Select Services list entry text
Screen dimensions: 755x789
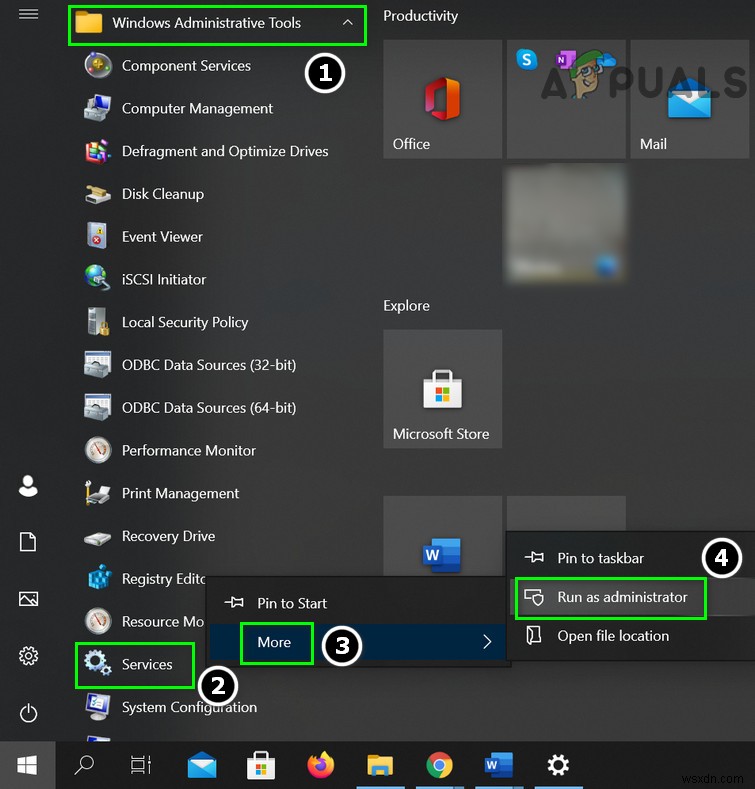click(x=147, y=664)
